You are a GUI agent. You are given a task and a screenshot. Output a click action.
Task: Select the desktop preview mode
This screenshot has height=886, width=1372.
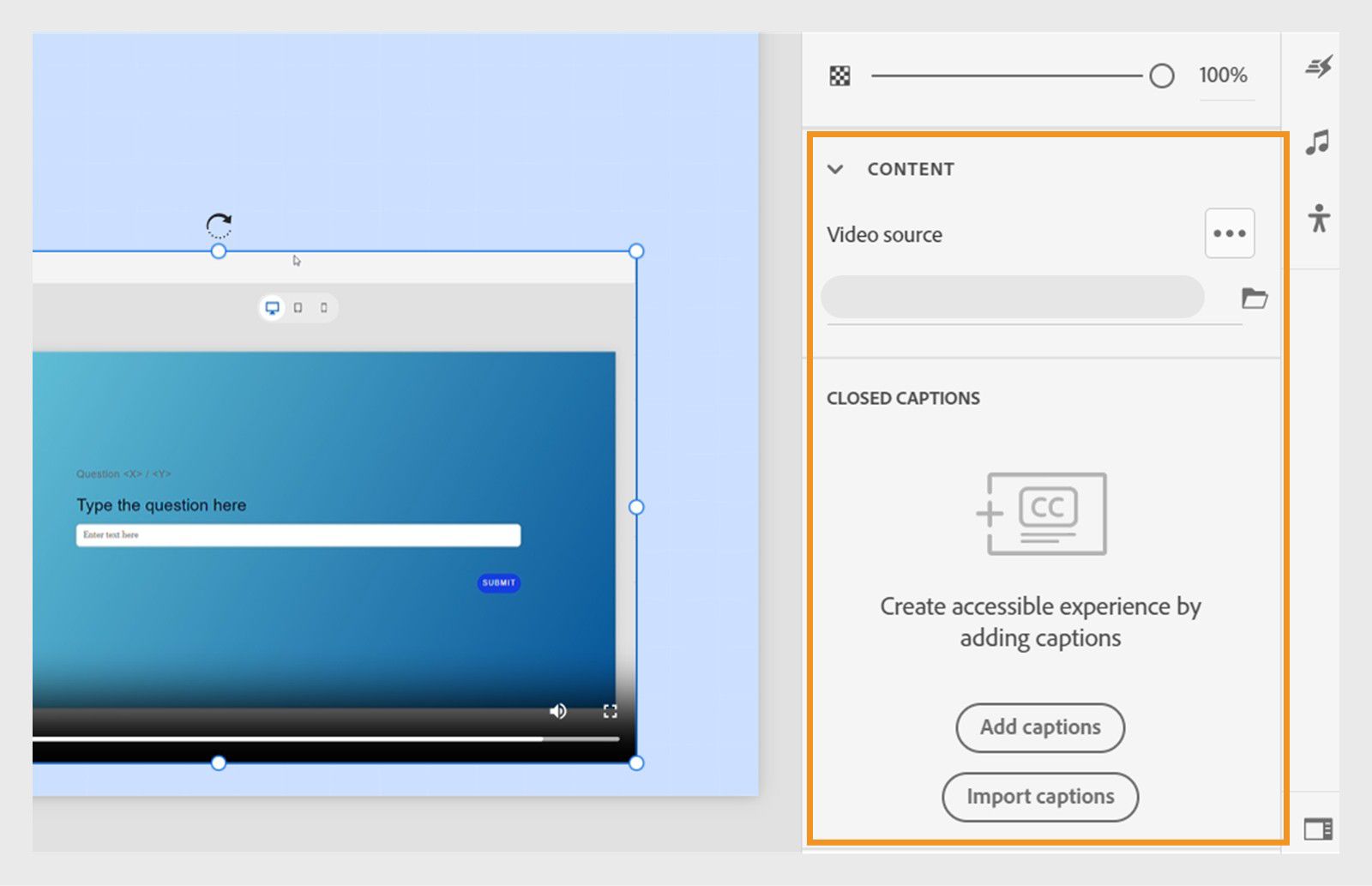273,307
